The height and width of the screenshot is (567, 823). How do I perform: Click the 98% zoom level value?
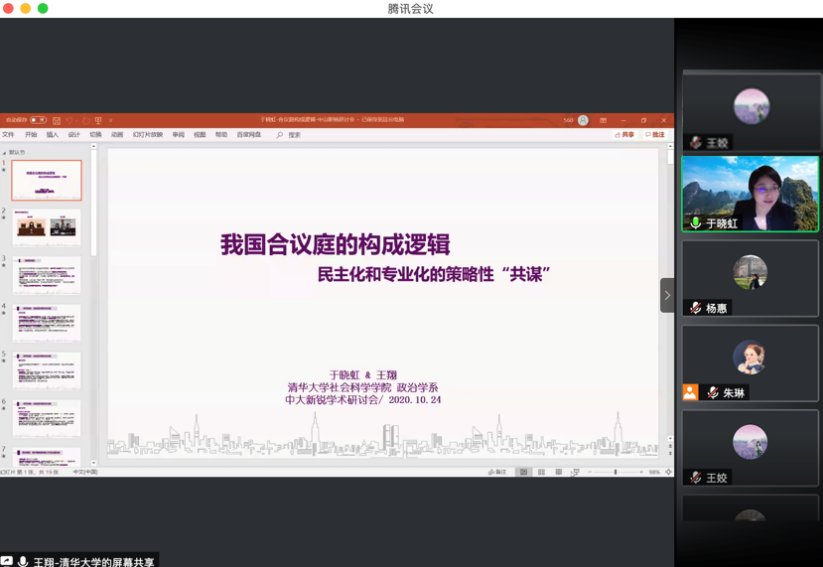(654, 472)
